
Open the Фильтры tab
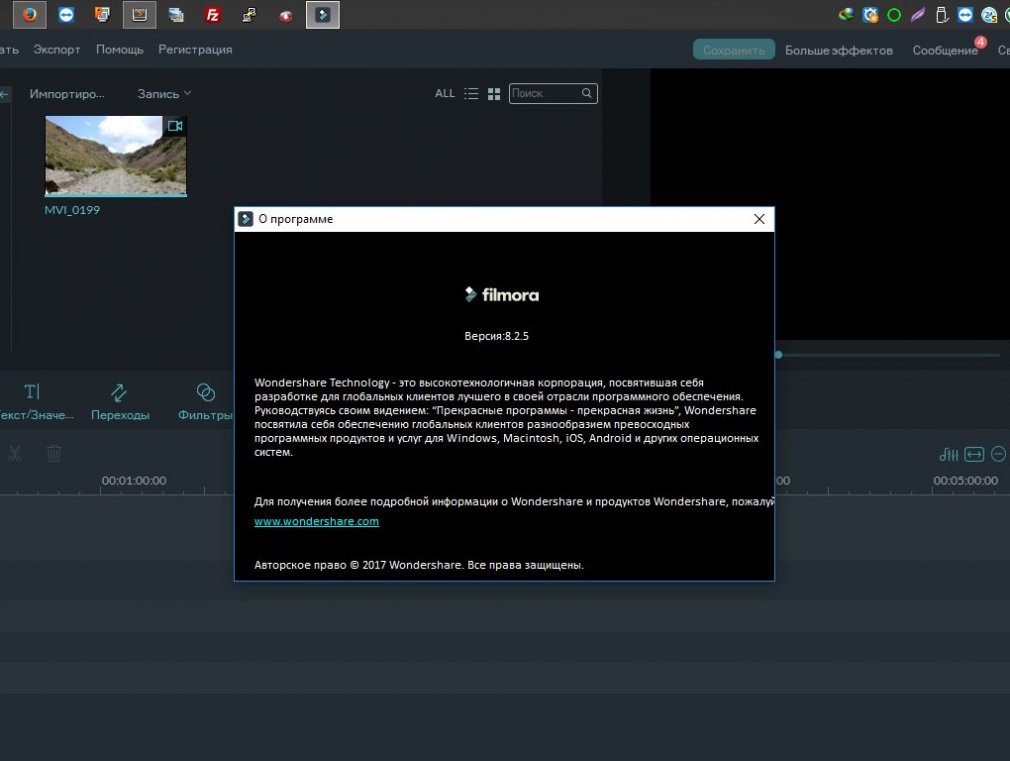point(205,401)
